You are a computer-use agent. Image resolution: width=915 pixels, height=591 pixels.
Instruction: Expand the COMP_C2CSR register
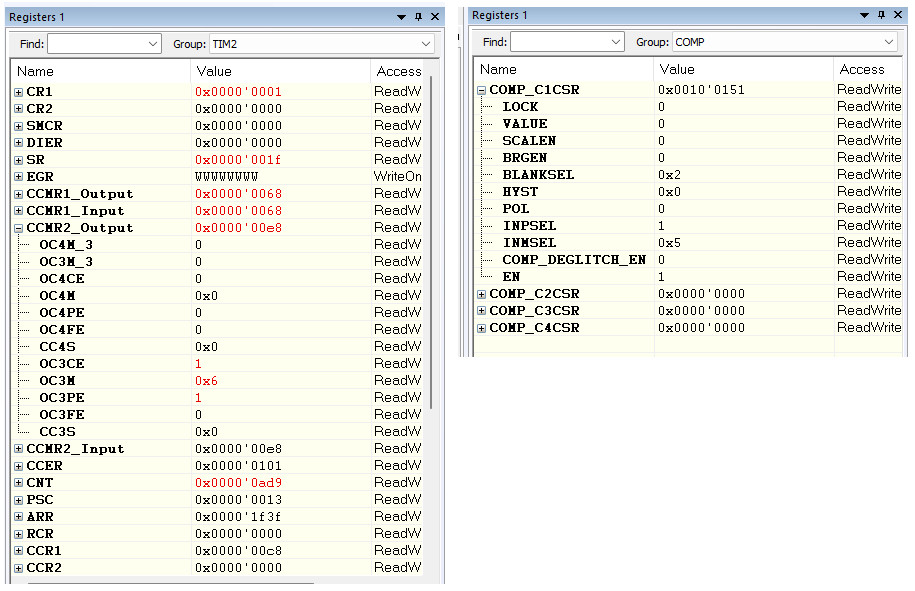pyautogui.click(x=483, y=293)
